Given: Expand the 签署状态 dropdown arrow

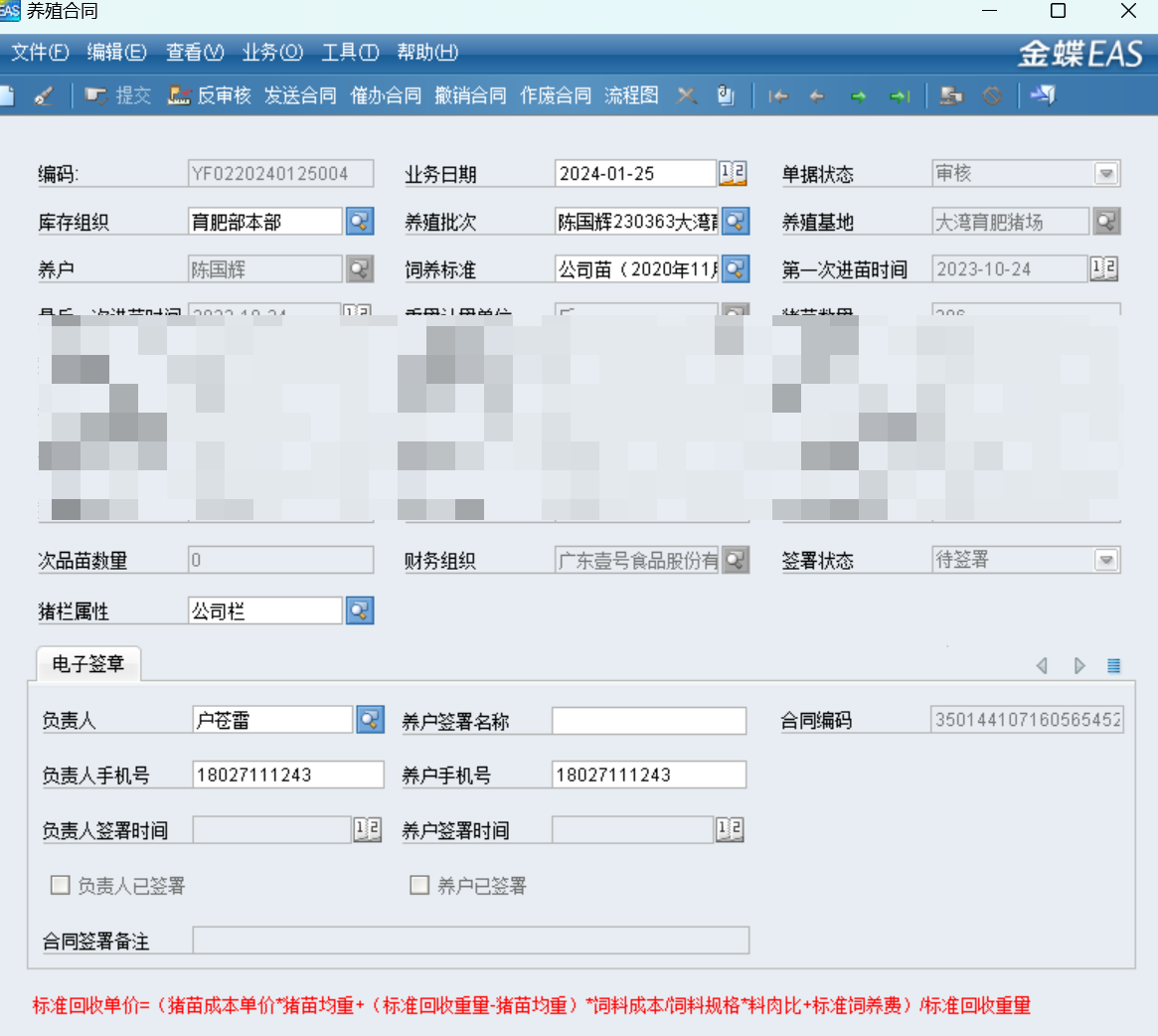Looking at the screenshot, I should tap(1105, 560).
